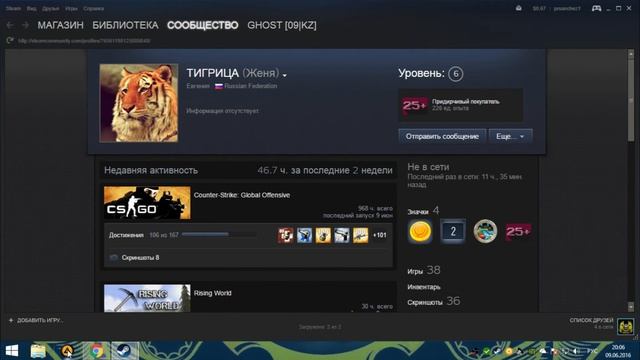Expand the ТИГРИЦА name history dropdown arrow
This screenshot has width=640, height=360.
click(284, 75)
